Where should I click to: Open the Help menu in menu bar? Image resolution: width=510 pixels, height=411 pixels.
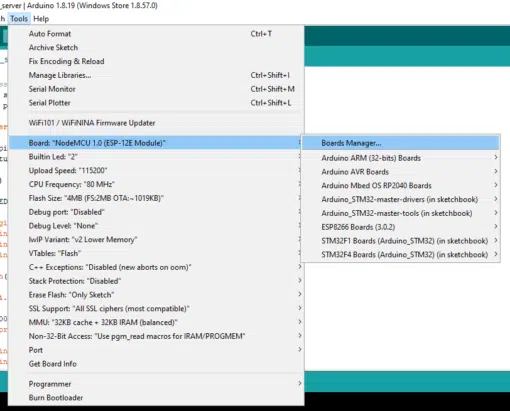[x=41, y=19]
